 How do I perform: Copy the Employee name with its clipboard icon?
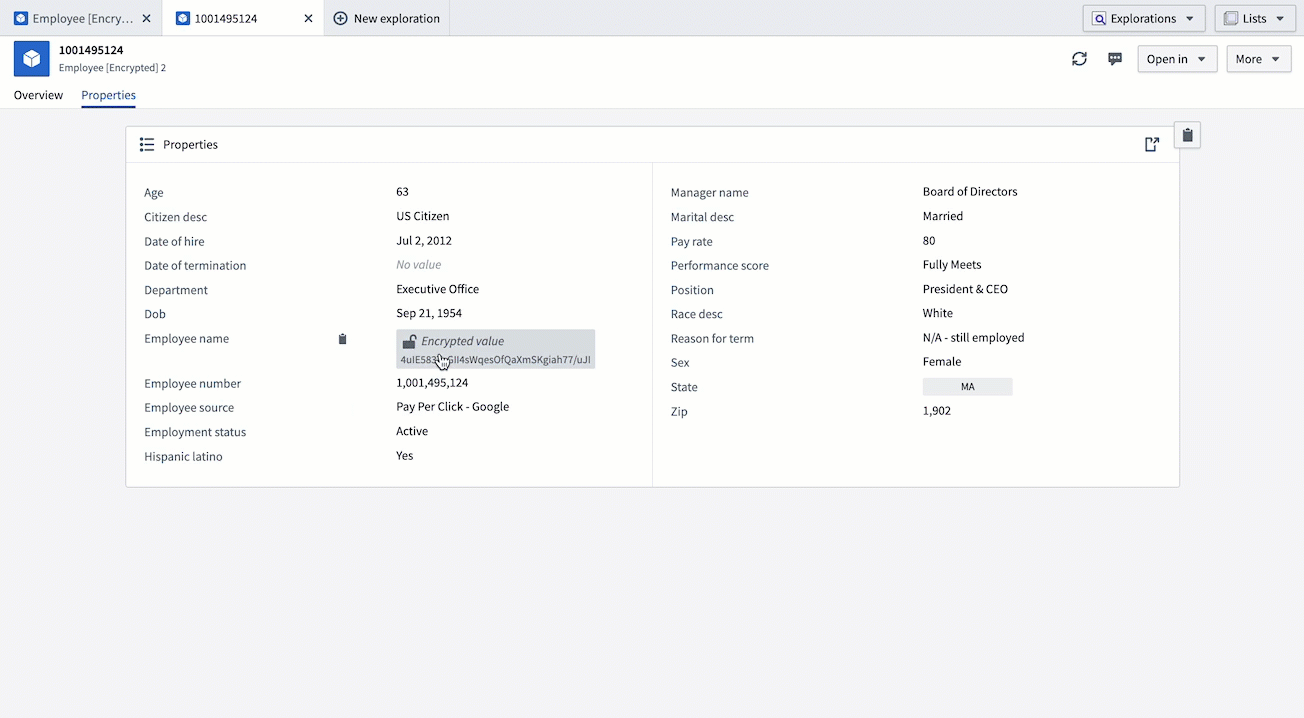point(342,339)
